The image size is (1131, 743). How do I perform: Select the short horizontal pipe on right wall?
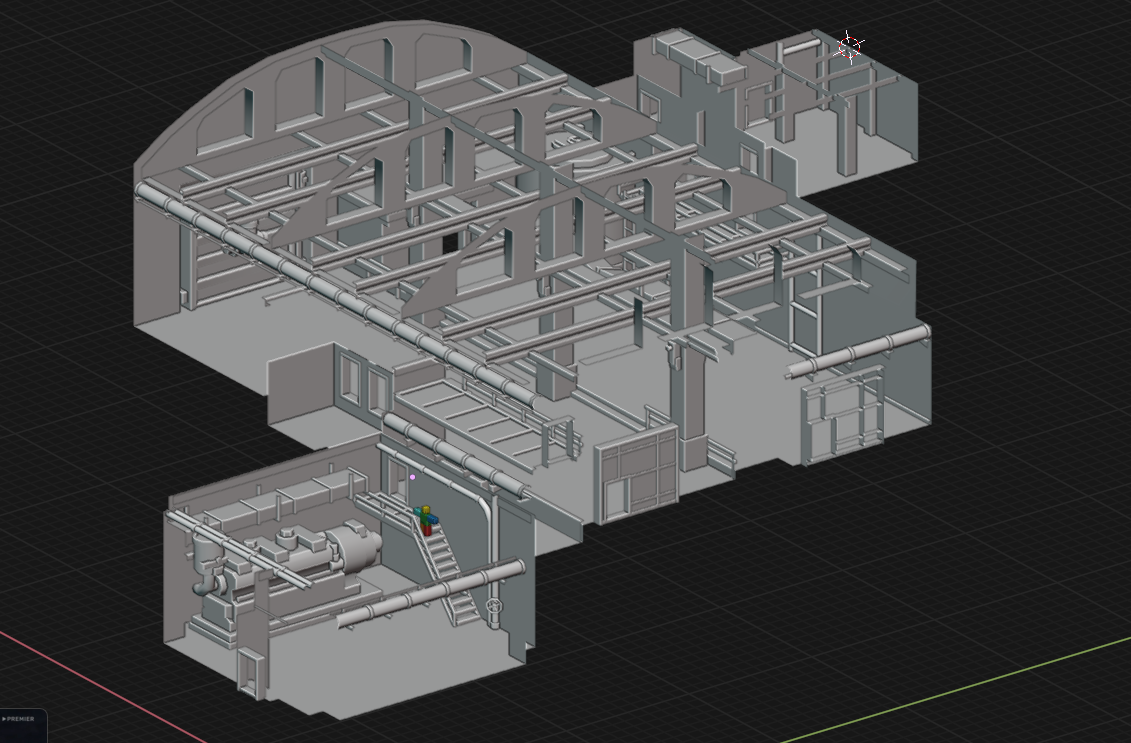click(x=858, y=352)
